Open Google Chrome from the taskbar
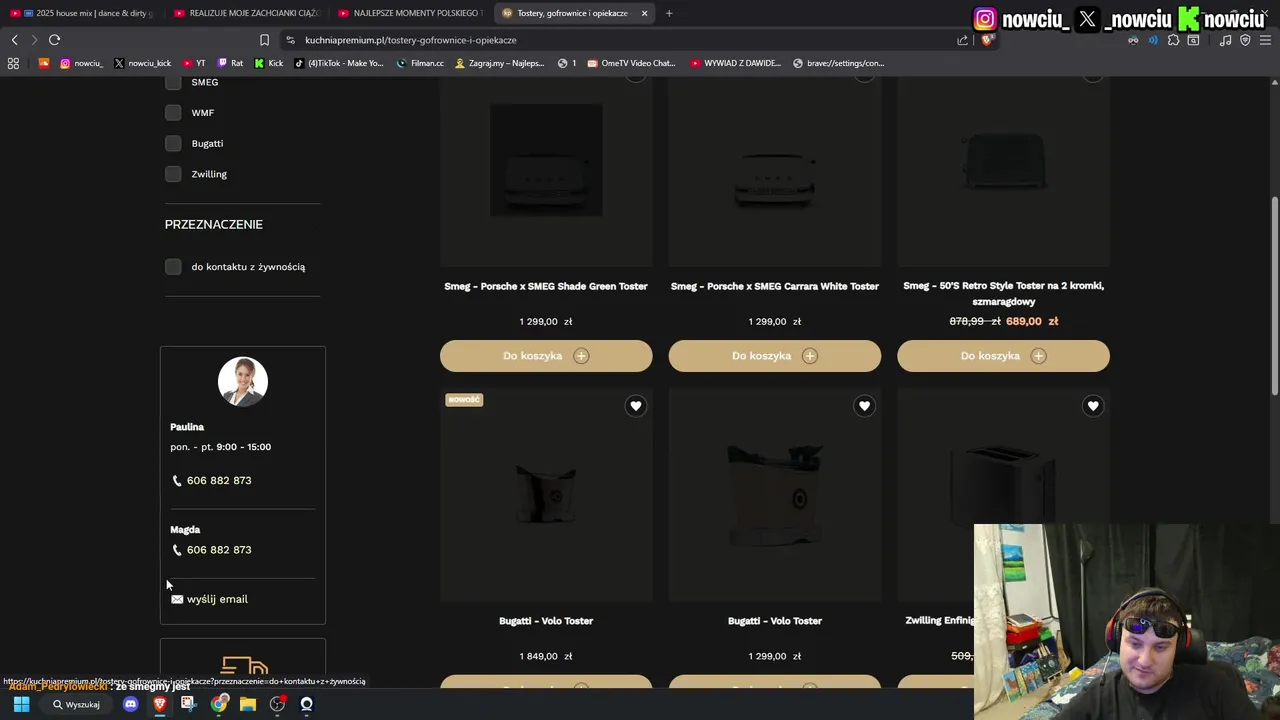The width and height of the screenshot is (1280, 720). coord(218,704)
